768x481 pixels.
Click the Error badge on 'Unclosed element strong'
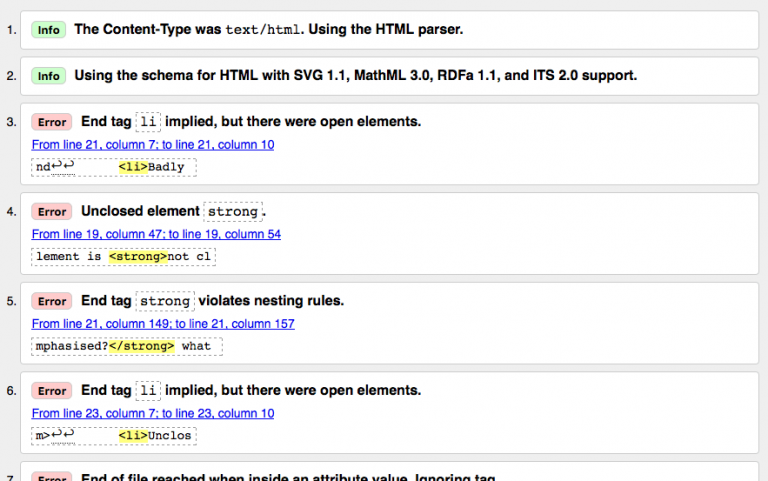(52, 212)
